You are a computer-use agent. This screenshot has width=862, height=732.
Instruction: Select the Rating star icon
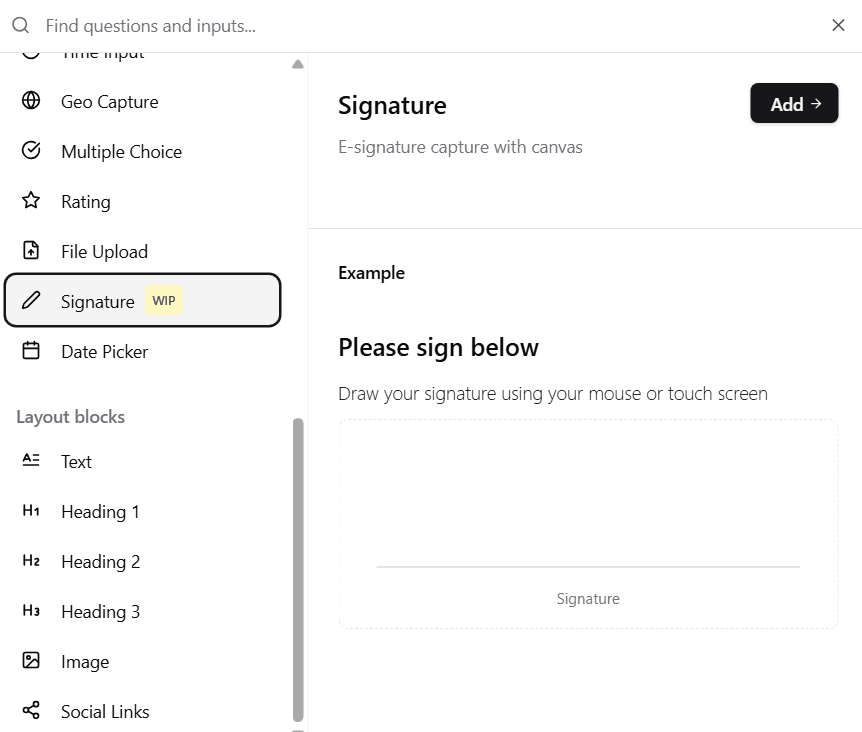click(x=29, y=201)
